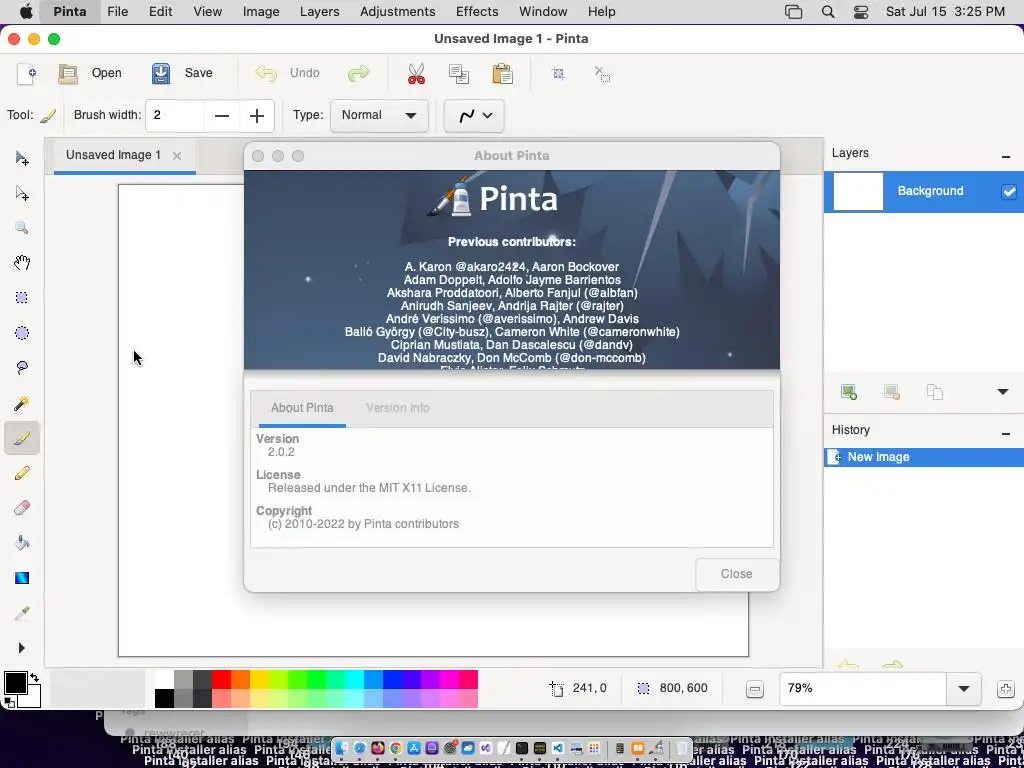Add new layer icon in Layers panel
The image size is (1024, 768).
tap(848, 392)
